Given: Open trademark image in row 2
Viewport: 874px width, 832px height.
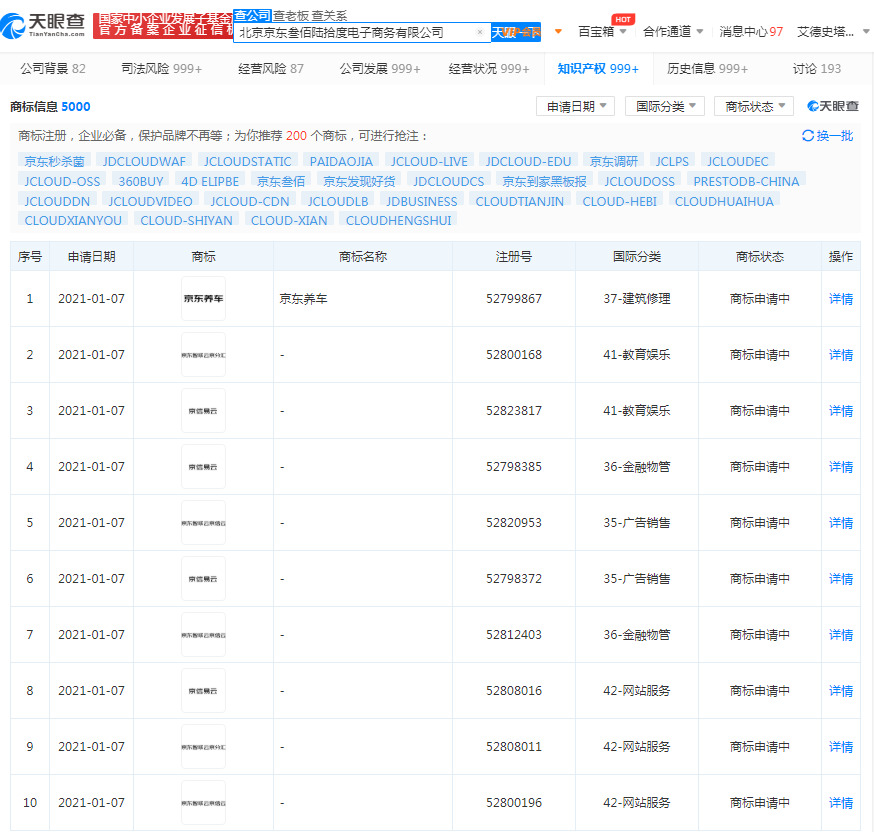Looking at the screenshot, I should pyautogui.click(x=203, y=355).
